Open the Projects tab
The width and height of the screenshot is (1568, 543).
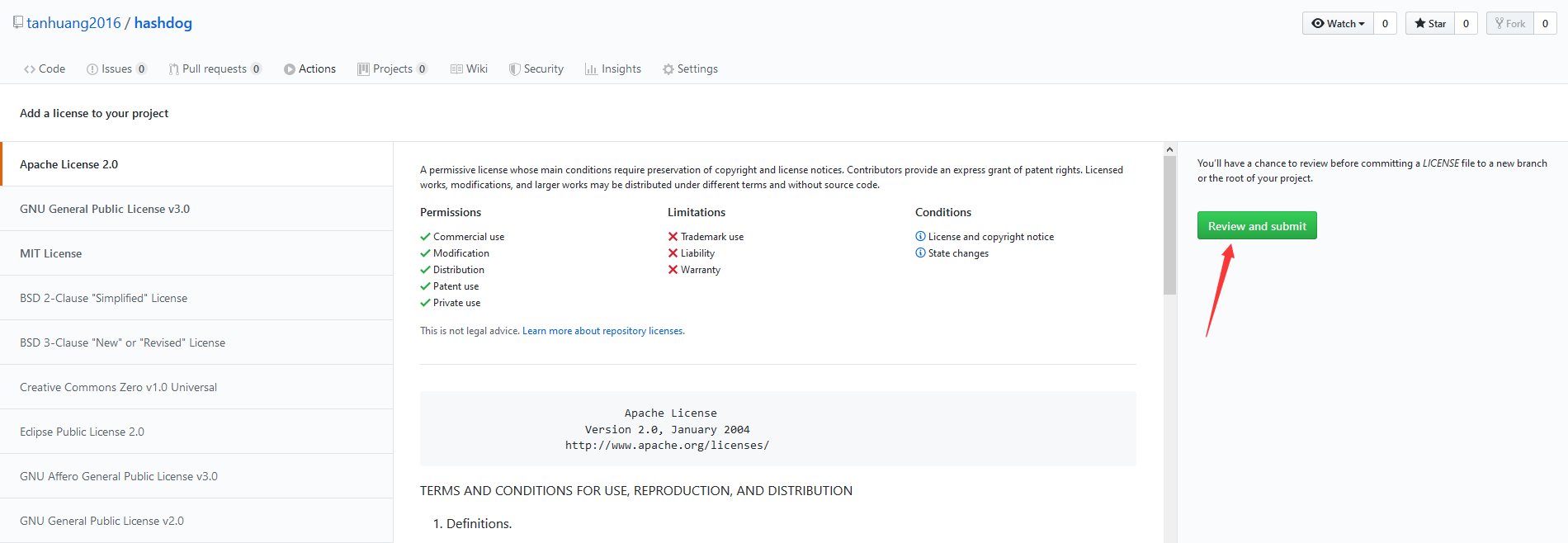coord(392,68)
